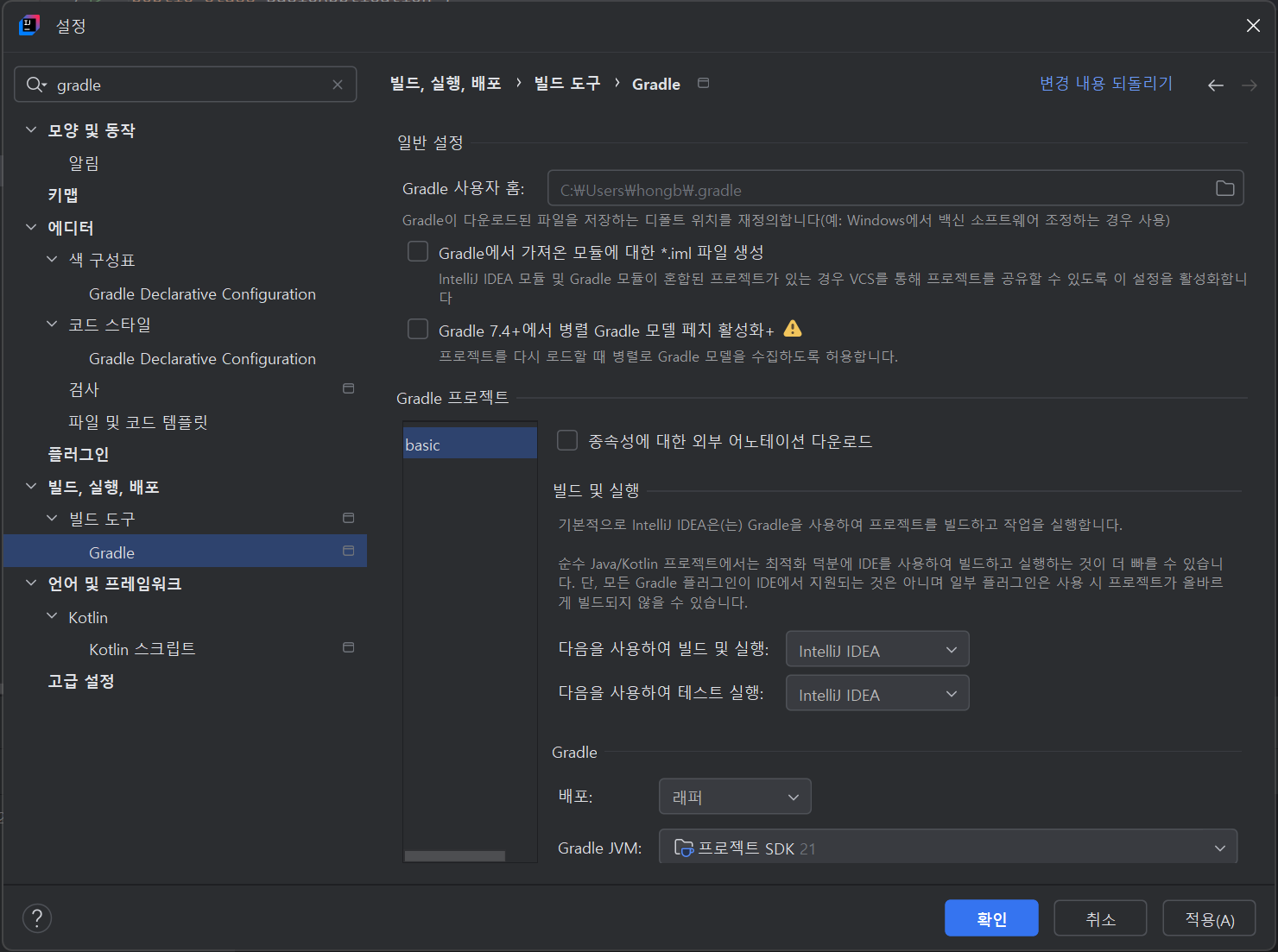Enable *.iml file generation for Gradle modules

pos(418,251)
